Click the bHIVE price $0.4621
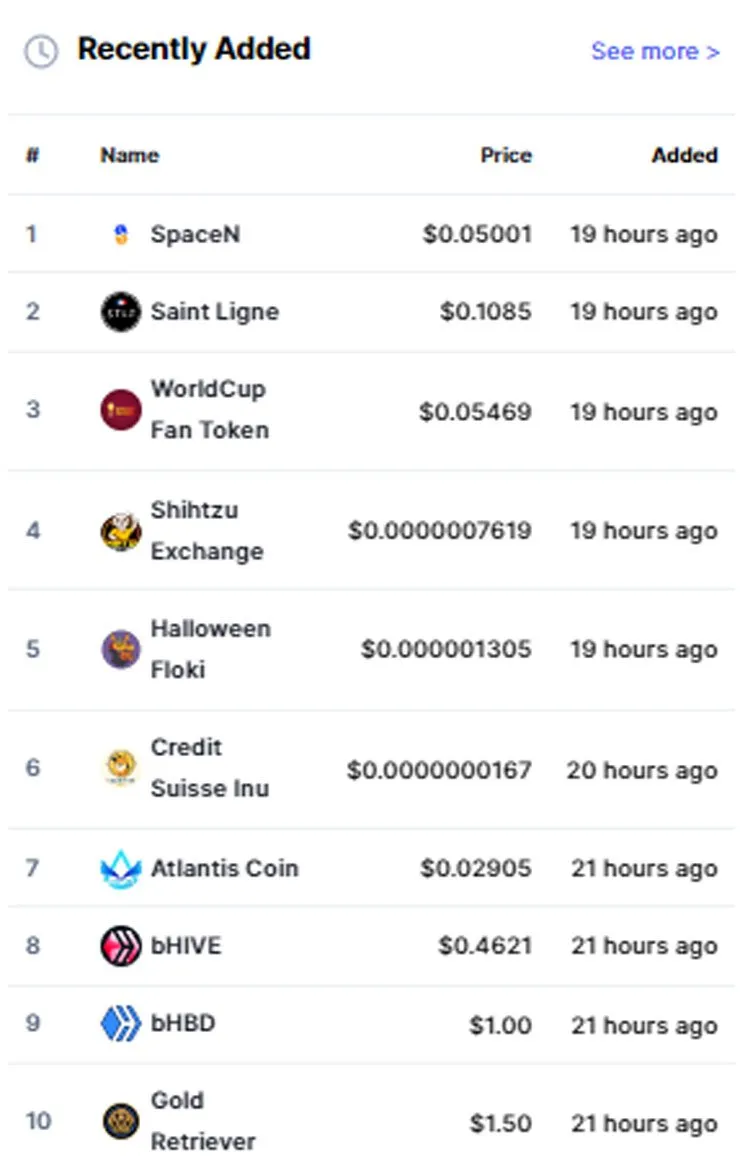This screenshot has height=1173, width=740. pyautogui.click(x=485, y=946)
